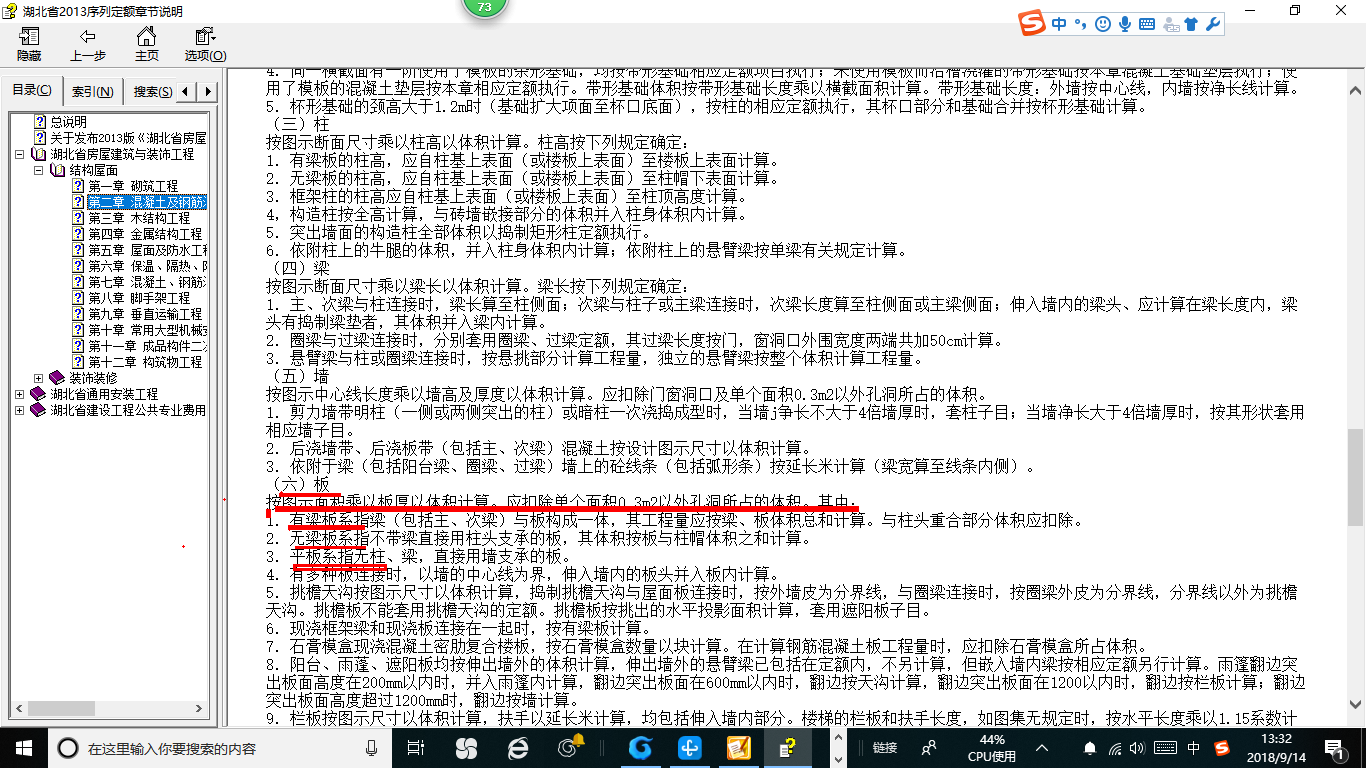Viewport: 1366px width, 768px height.
Task: Go back with 上一步 button
Action: [88, 44]
